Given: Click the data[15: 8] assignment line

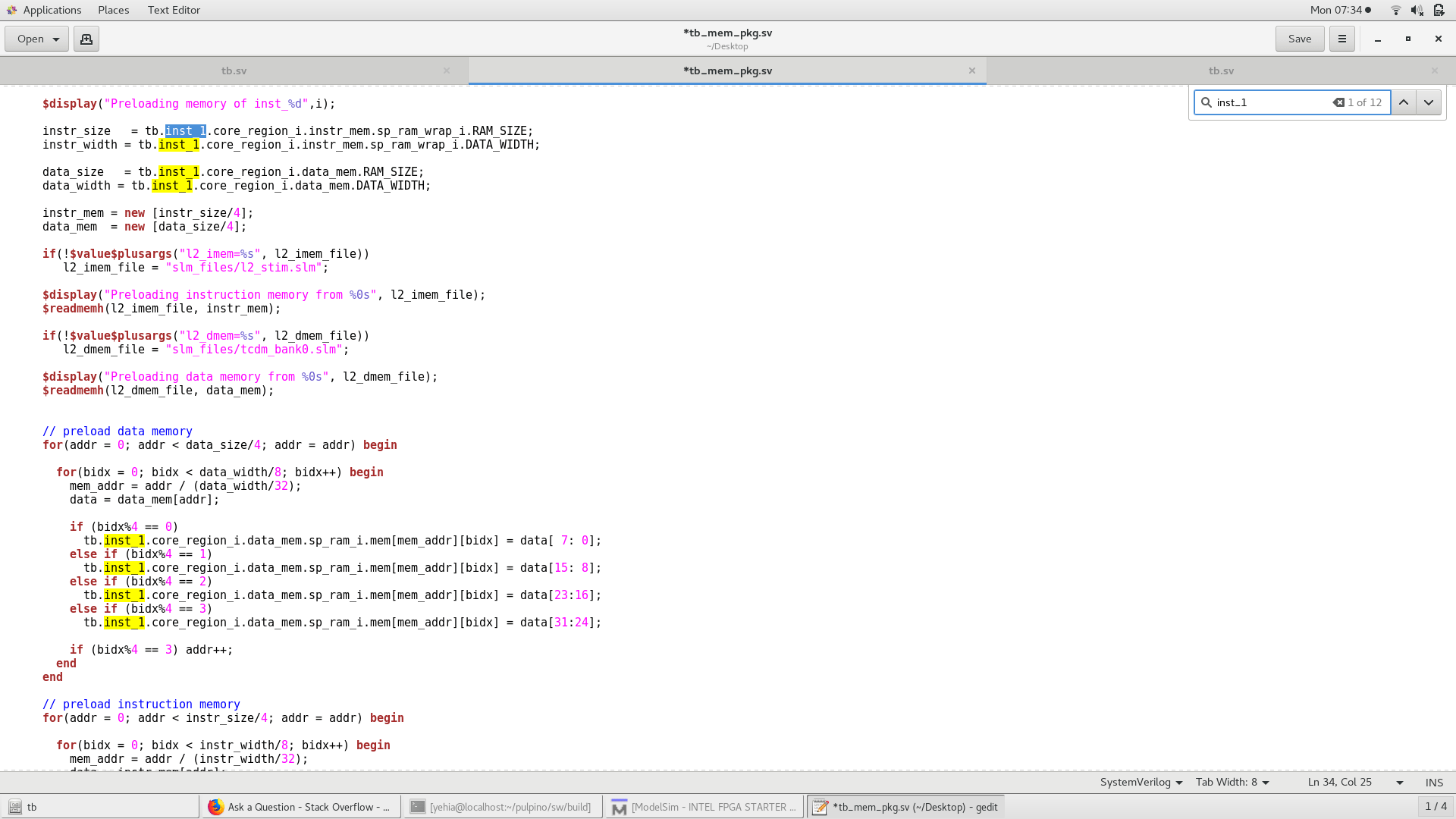Looking at the screenshot, I should 343,568.
